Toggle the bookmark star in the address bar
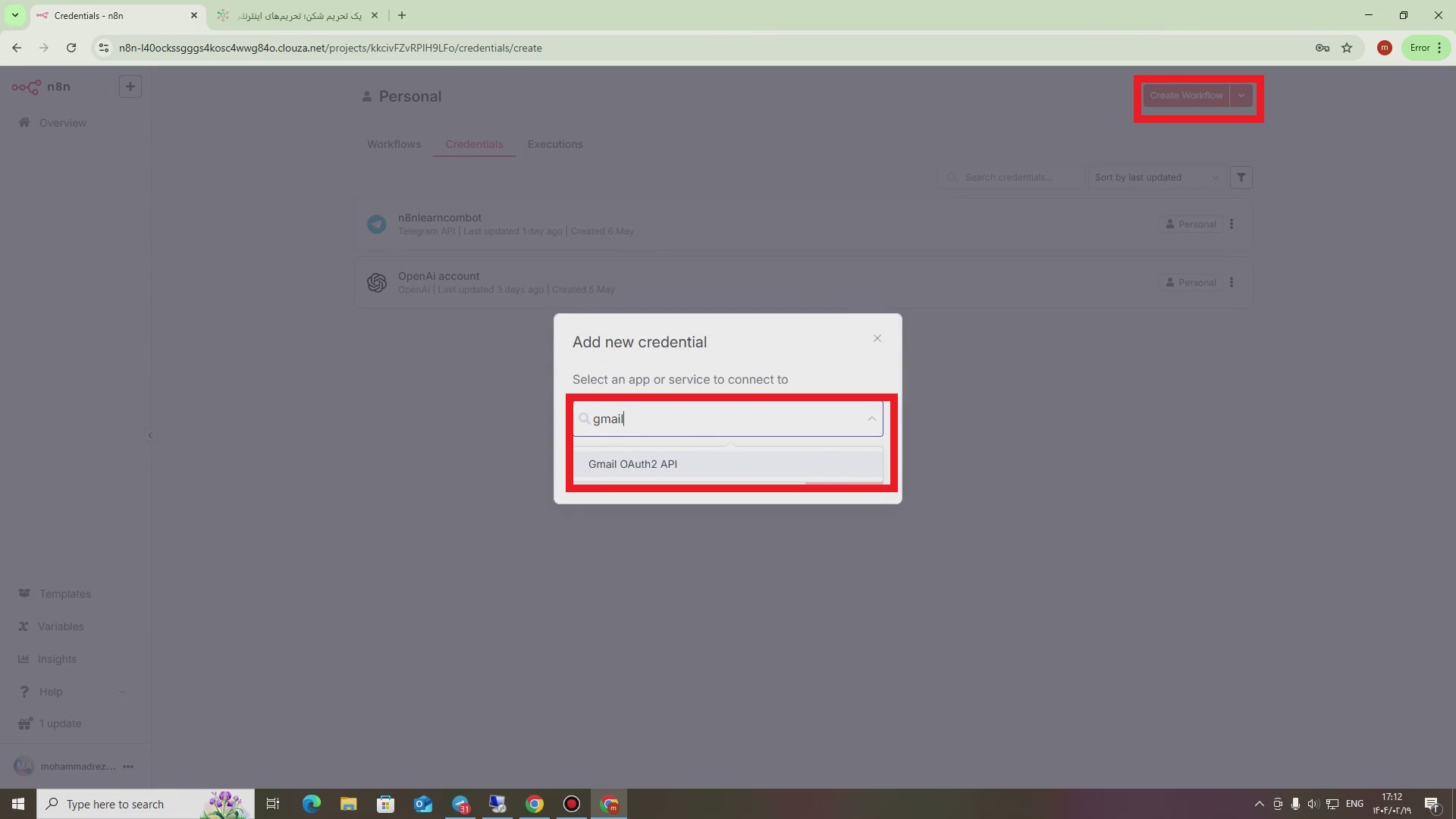Image resolution: width=1456 pixels, height=819 pixels. [1347, 48]
